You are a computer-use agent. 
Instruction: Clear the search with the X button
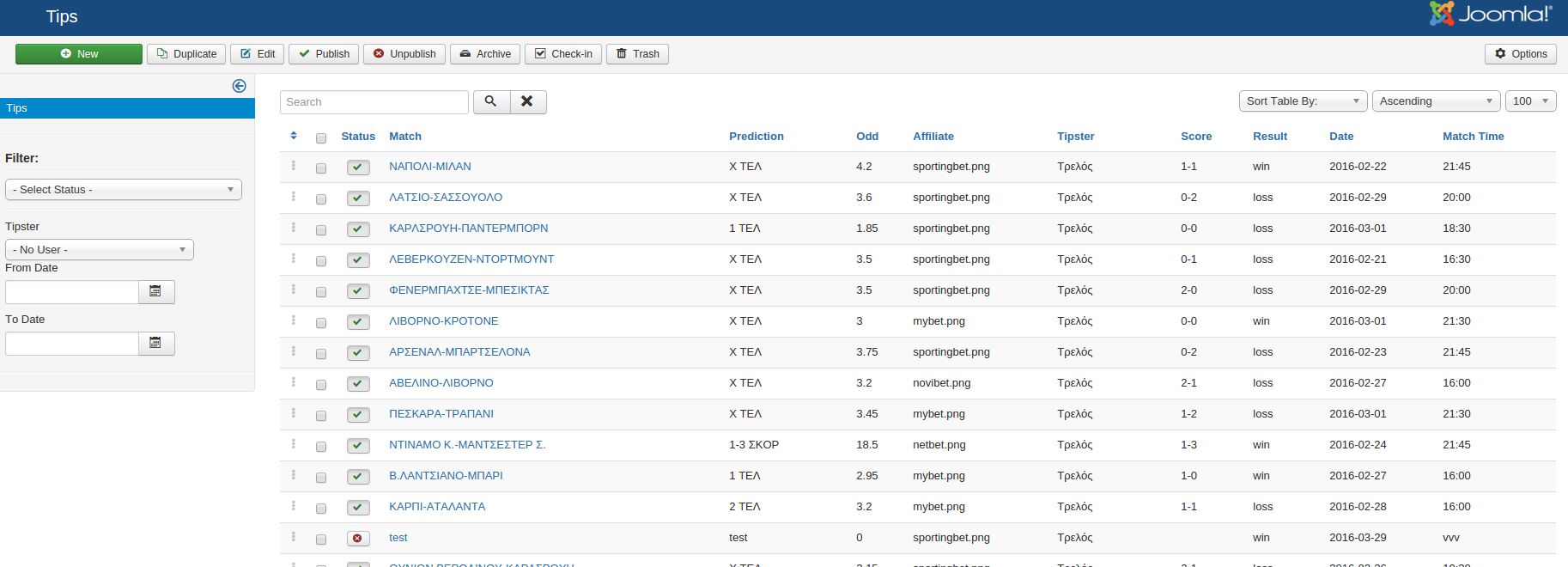(x=527, y=101)
